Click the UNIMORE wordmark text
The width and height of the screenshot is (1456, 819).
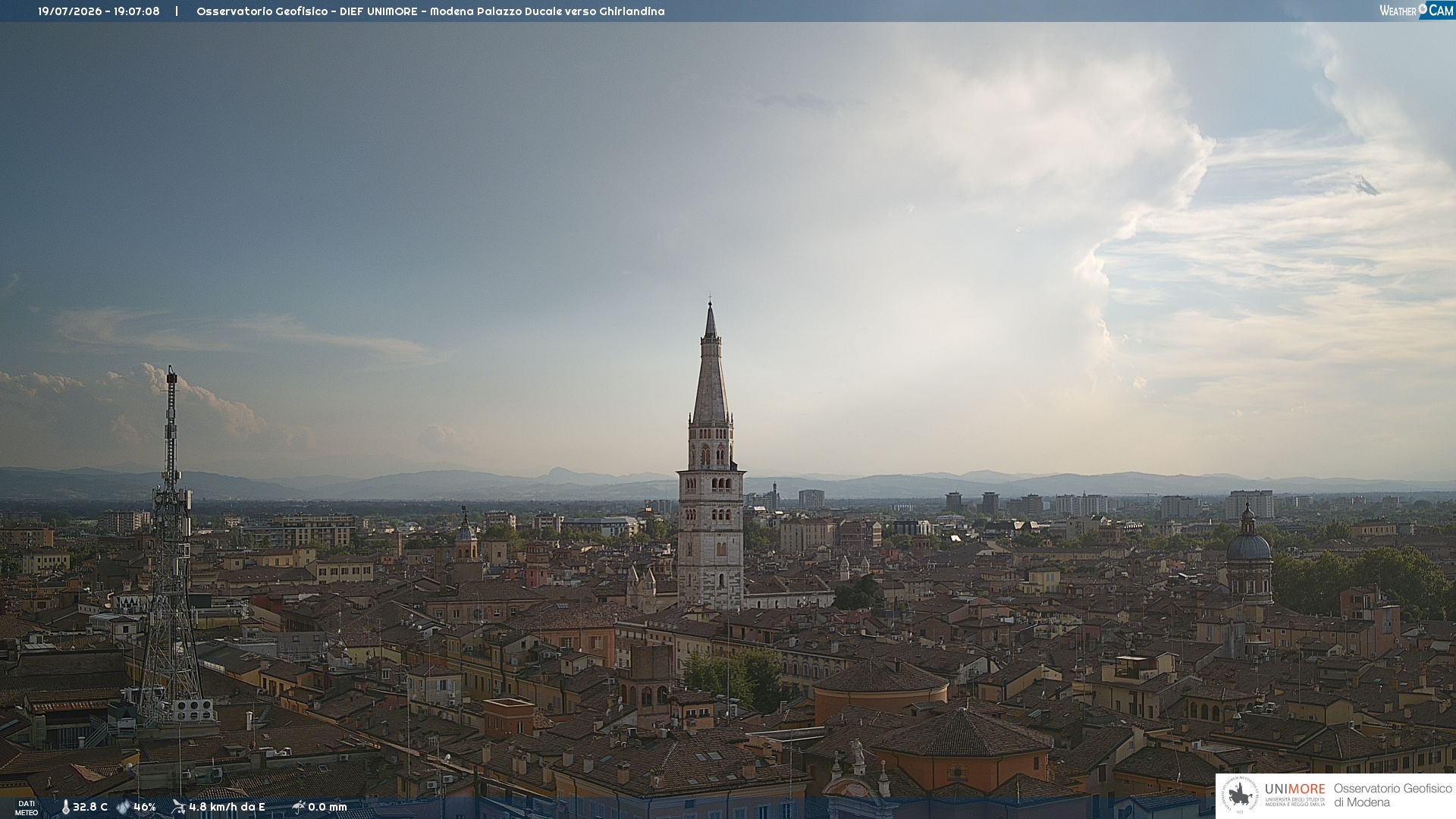(1294, 789)
